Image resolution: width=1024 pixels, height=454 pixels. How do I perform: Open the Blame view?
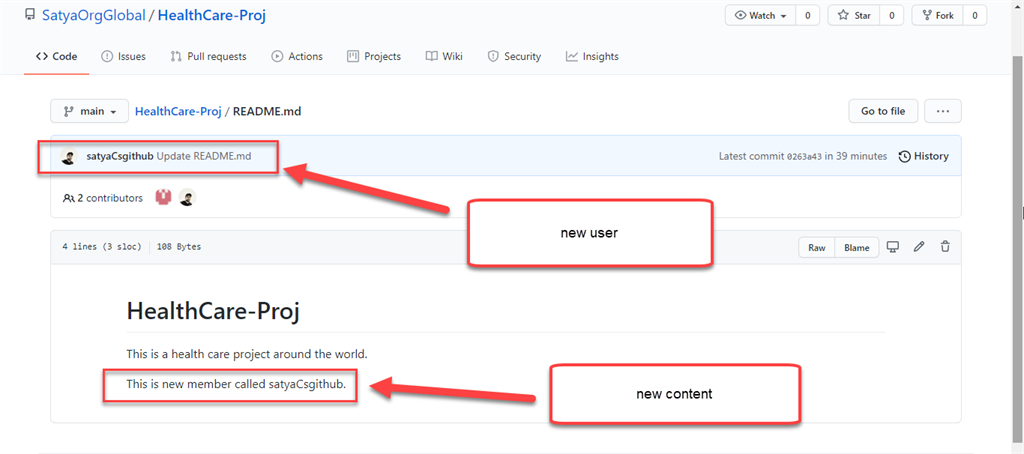[857, 248]
